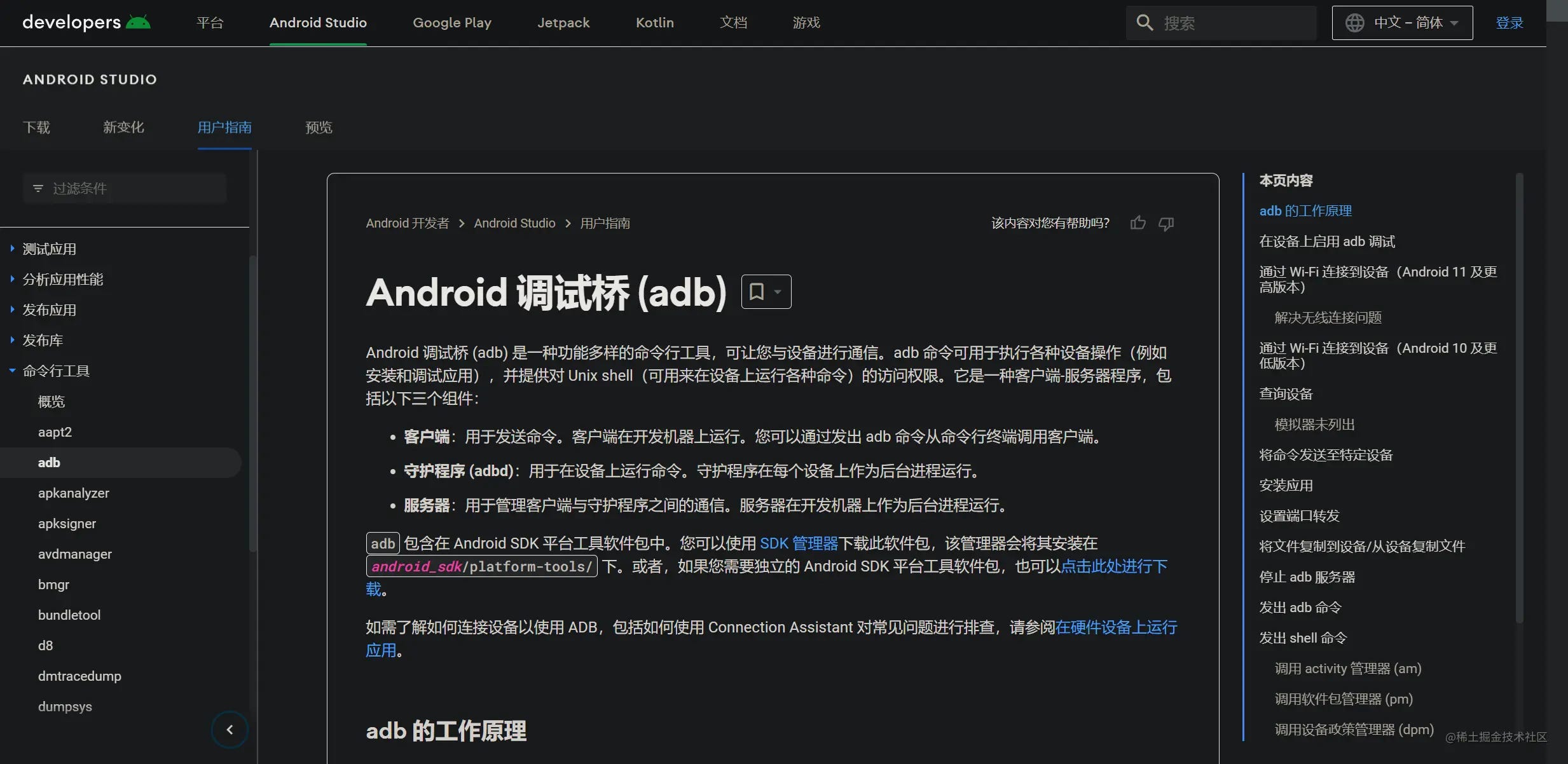This screenshot has width=1568, height=764.
Task: Expand the 发布库 tree section
Action: coord(12,340)
